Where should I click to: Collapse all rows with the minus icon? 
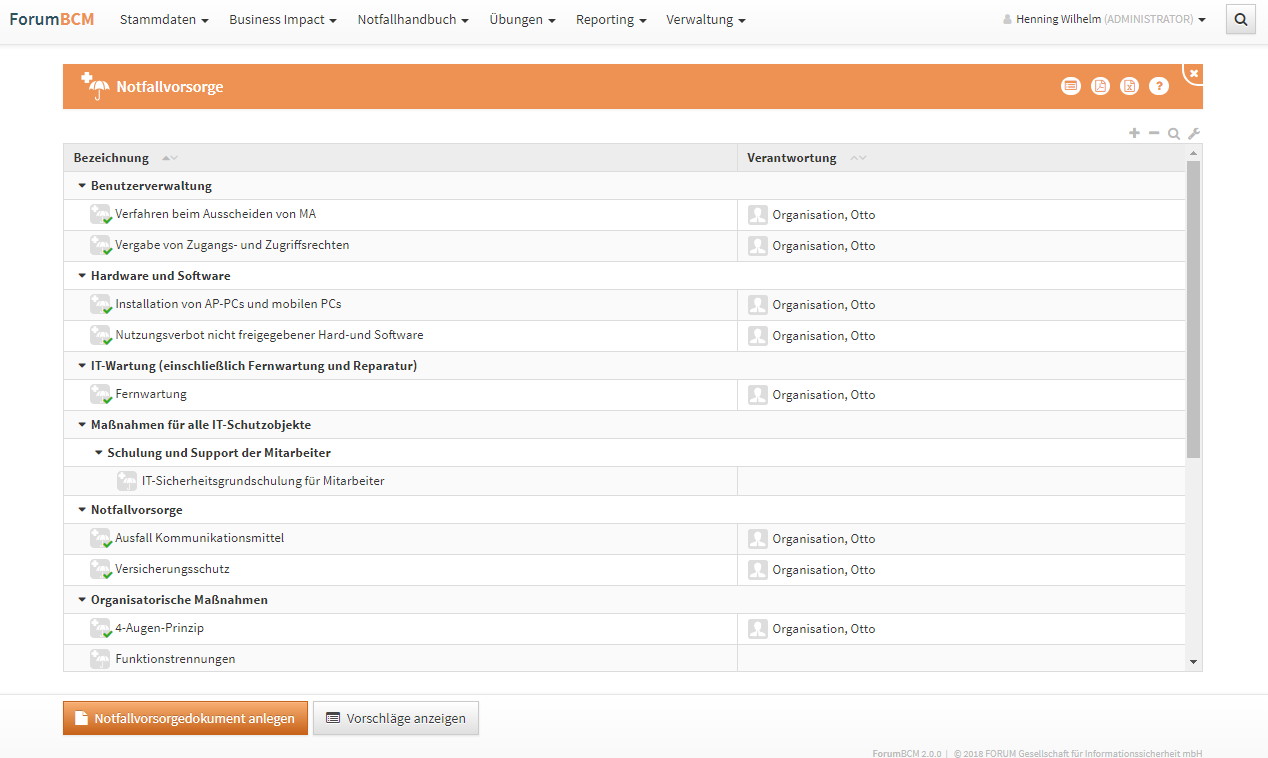pyautogui.click(x=1154, y=133)
